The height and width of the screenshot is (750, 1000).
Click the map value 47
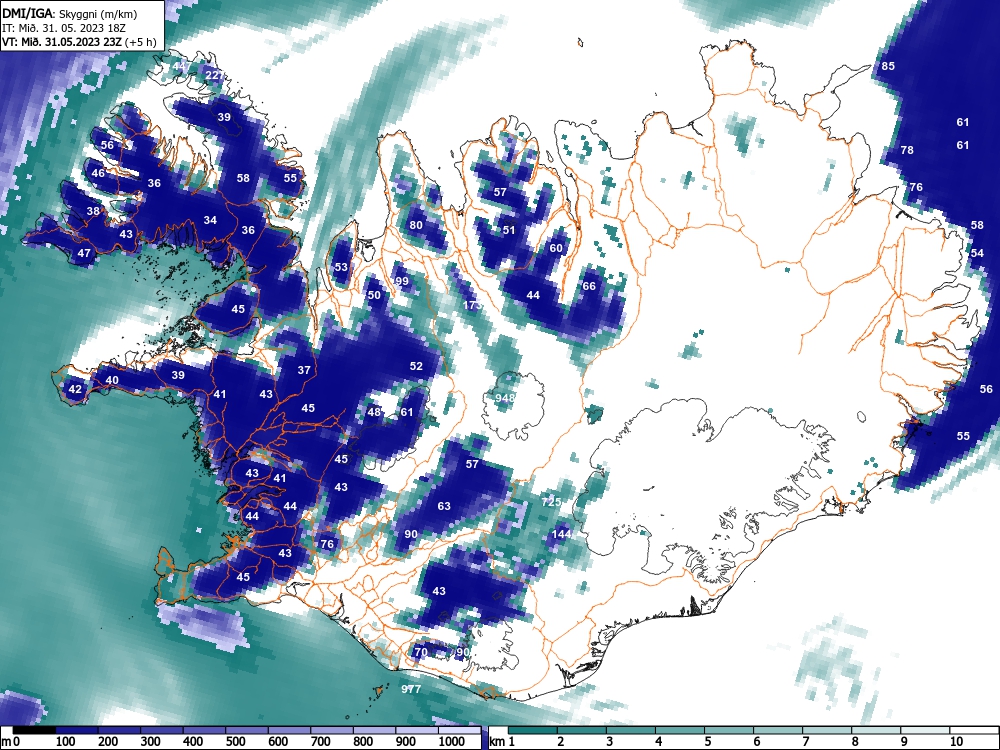click(x=84, y=253)
